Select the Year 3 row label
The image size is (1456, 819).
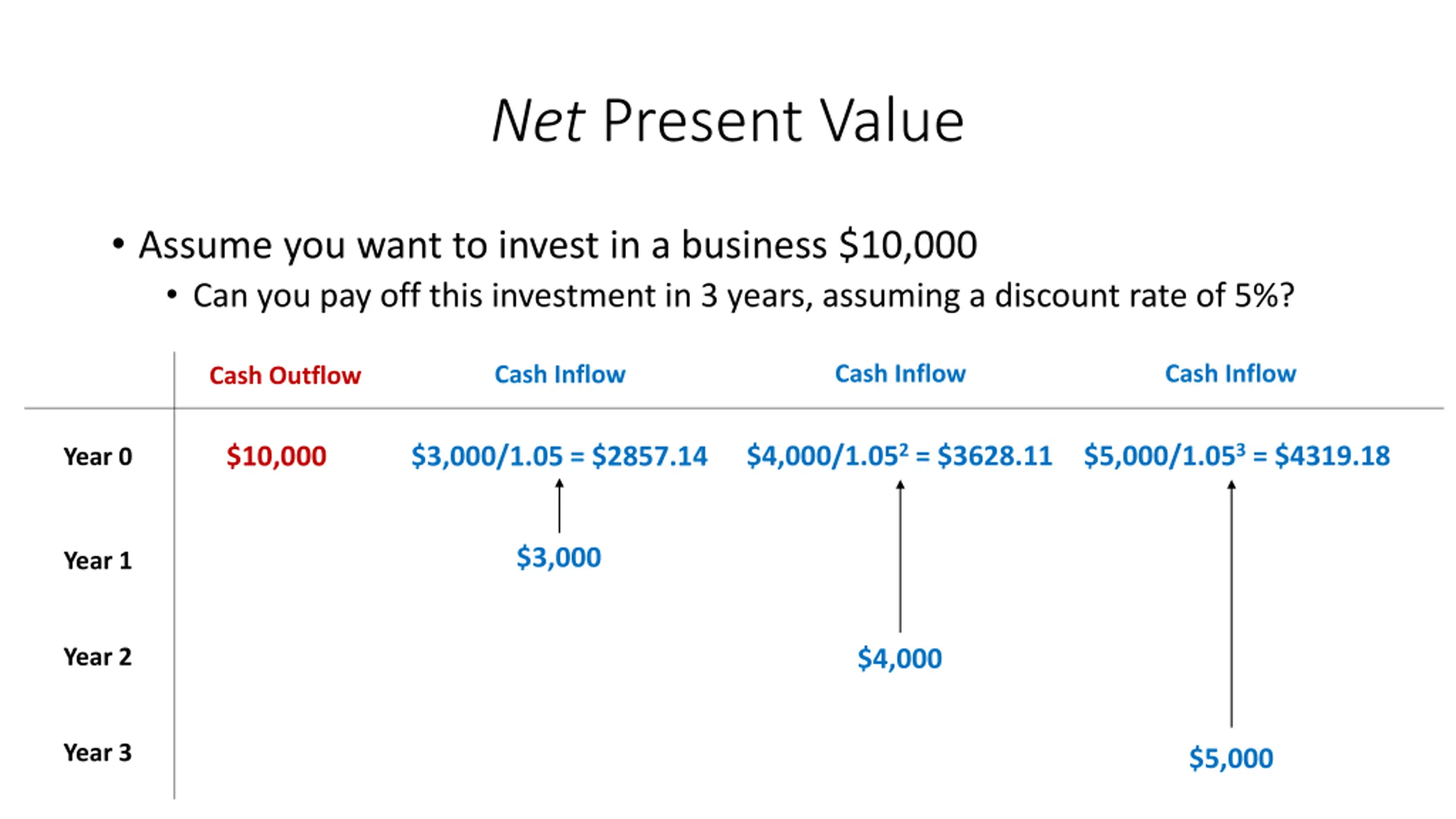[x=98, y=752]
